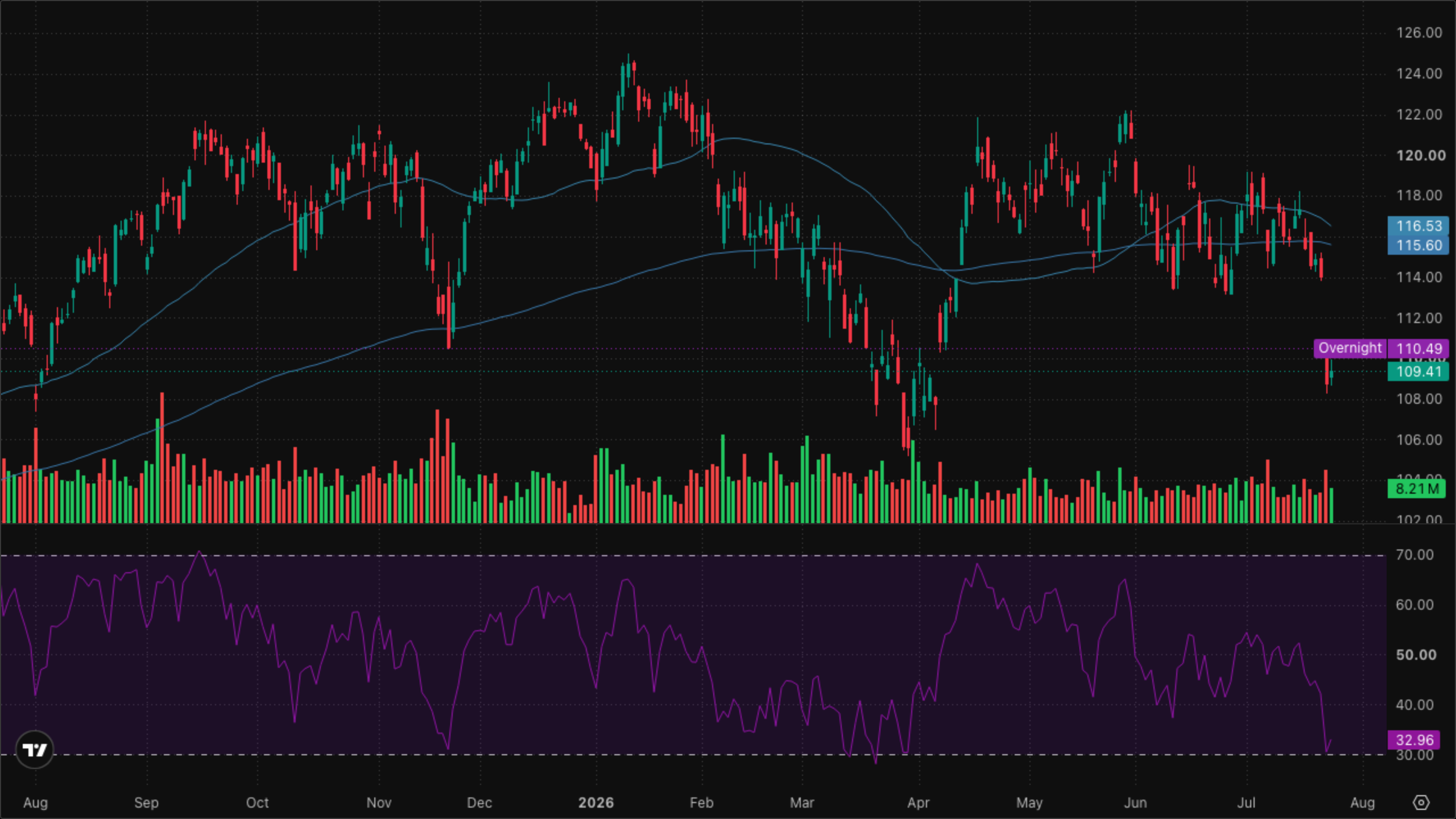Click the 110.49 overnight price tag
Viewport: 1456px width, 819px height.
tap(1418, 348)
